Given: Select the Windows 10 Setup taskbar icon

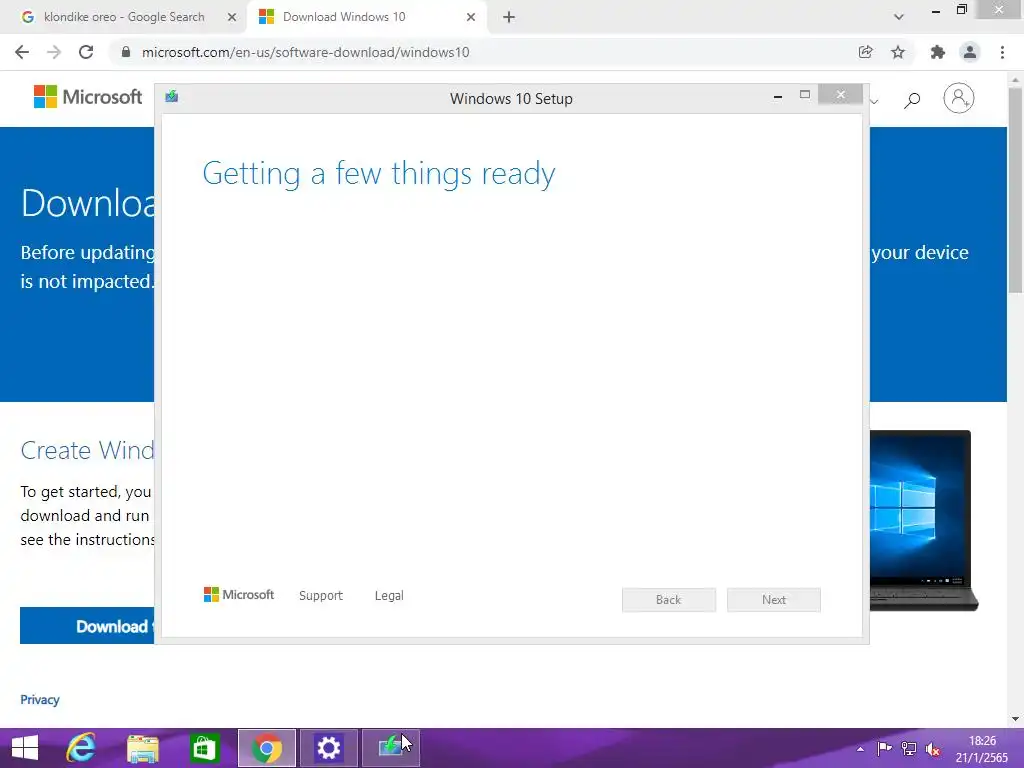Looking at the screenshot, I should 391,748.
